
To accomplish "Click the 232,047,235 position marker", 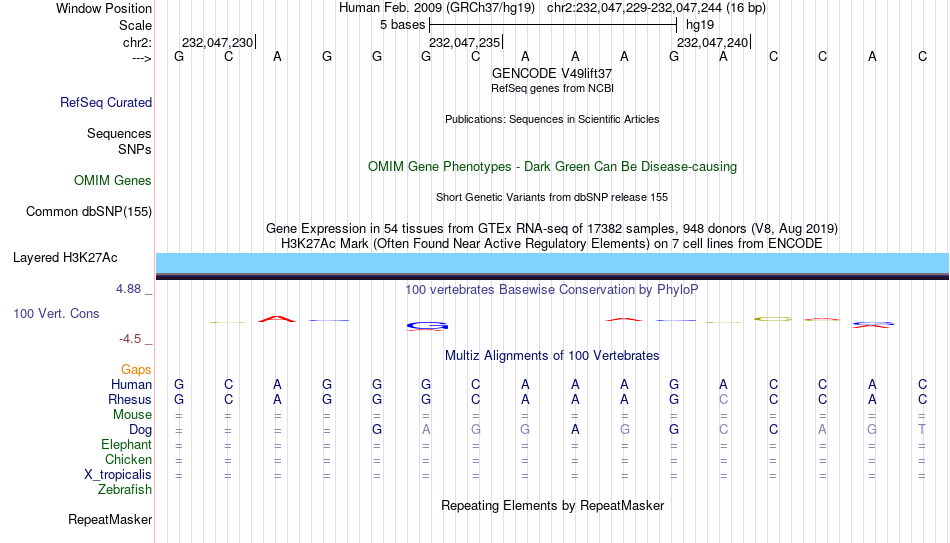I will (465, 42).
